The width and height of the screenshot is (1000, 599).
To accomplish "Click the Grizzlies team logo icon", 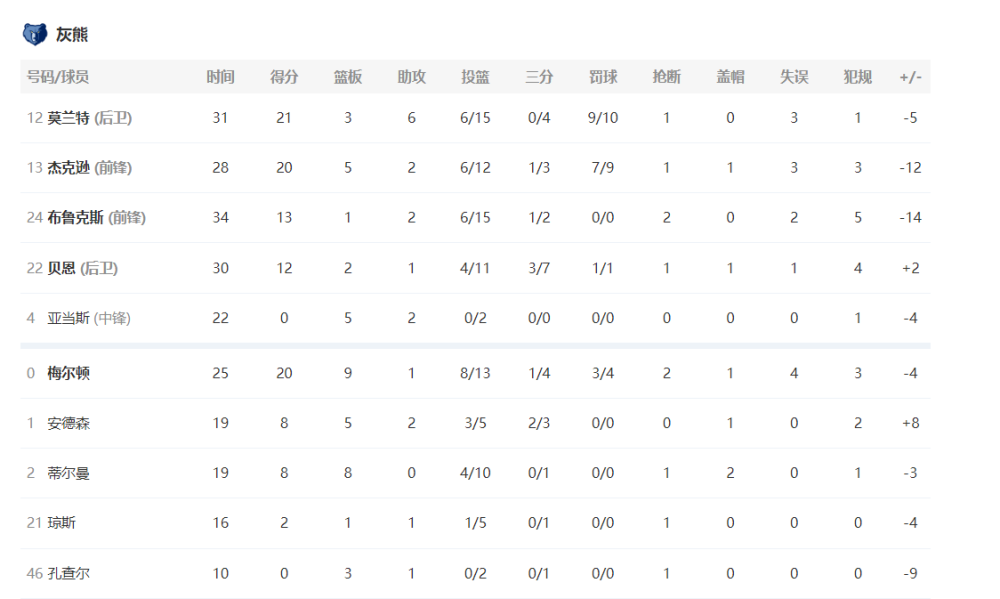I will click(x=34, y=34).
